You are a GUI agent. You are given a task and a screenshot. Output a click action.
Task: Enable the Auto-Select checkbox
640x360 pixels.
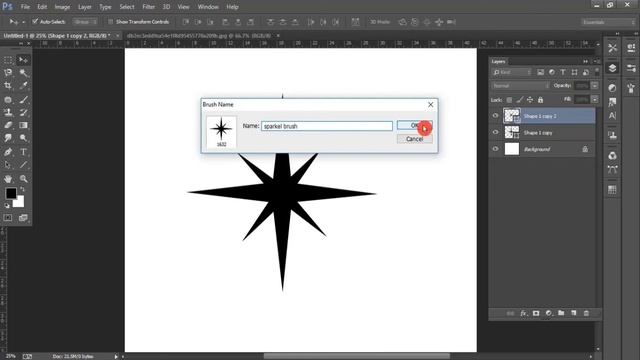tap(35, 22)
